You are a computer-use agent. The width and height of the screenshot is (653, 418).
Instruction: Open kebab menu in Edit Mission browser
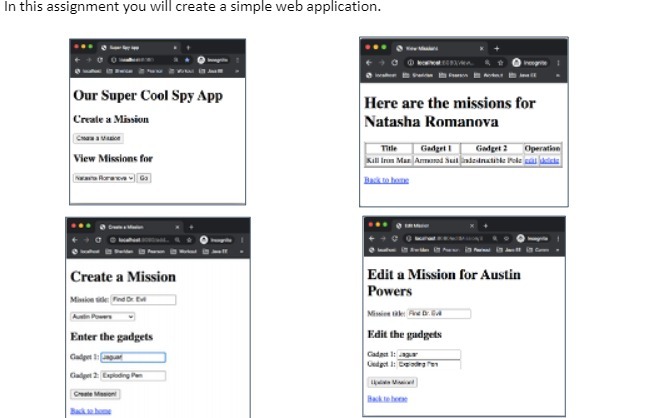click(x=558, y=239)
